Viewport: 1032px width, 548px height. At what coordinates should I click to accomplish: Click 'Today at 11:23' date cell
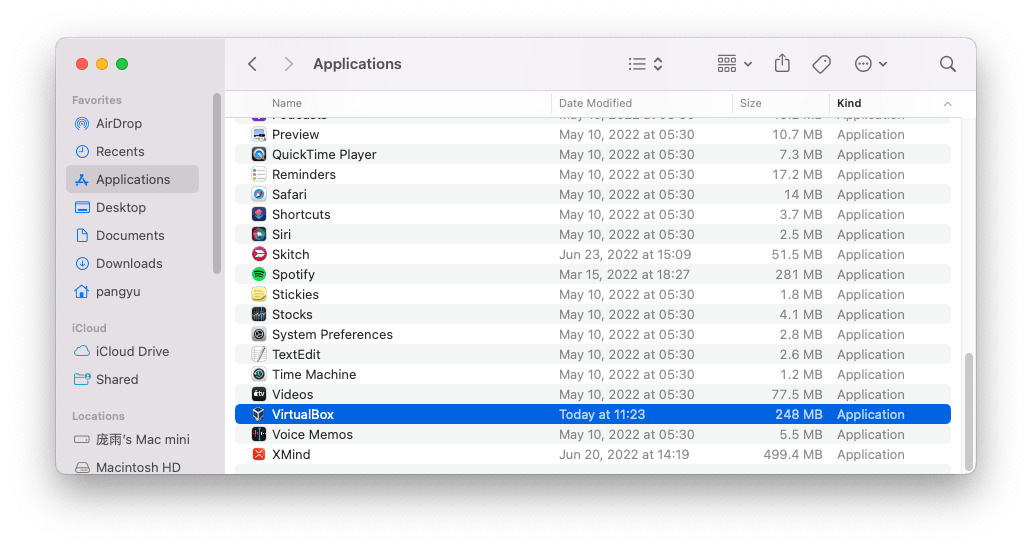(602, 414)
